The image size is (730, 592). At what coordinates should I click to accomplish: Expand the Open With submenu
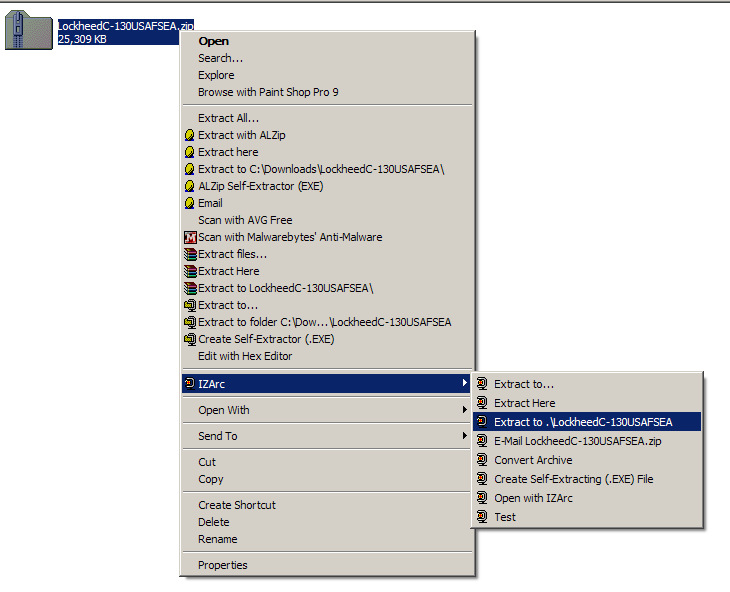[x=463, y=410]
